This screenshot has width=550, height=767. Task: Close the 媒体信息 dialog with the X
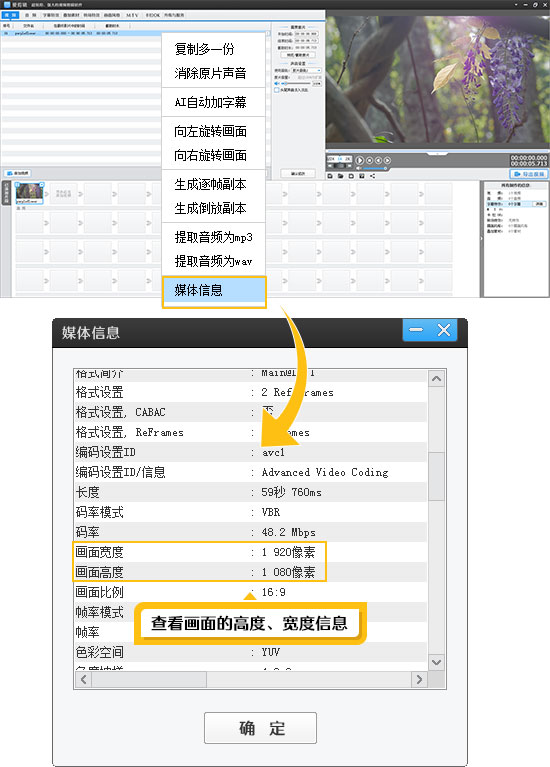pos(444,330)
